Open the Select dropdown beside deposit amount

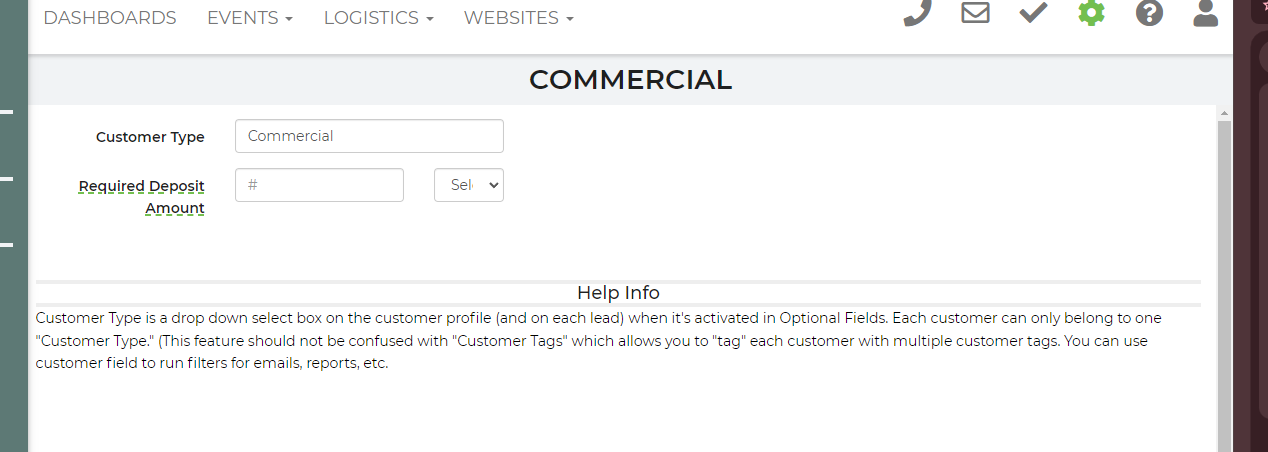[469, 185]
